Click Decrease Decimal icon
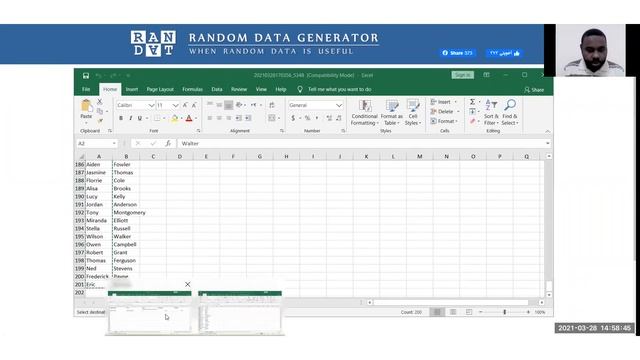Image resolution: width=640 pixels, height=360 pixels. coord(339,118)
